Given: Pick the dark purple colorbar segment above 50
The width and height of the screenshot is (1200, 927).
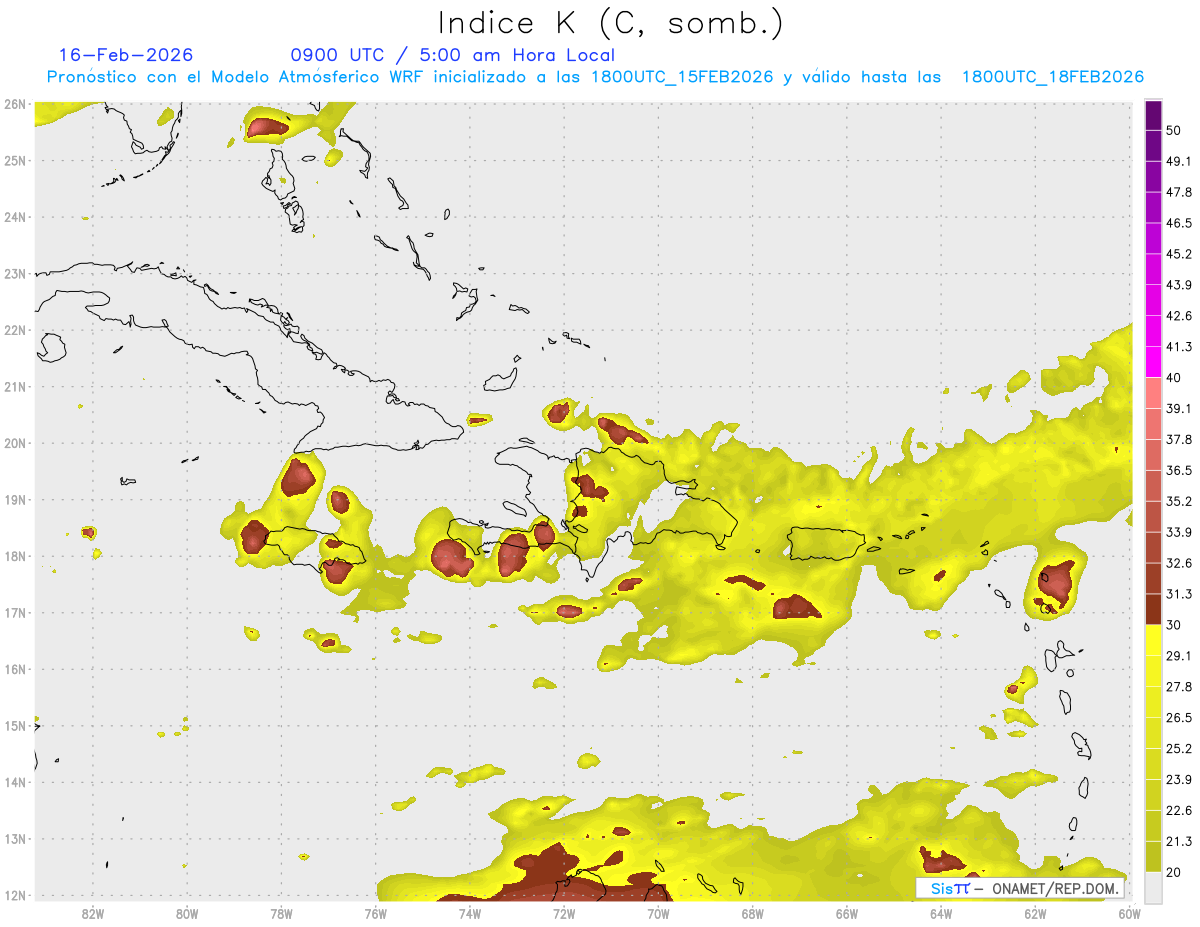Looking at the screenshot, I should [1154, 115].
